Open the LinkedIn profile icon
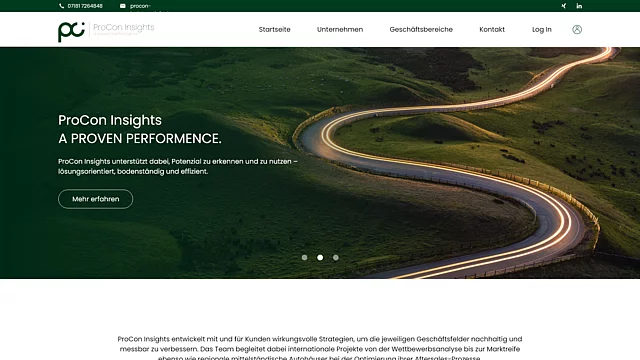 579,6
